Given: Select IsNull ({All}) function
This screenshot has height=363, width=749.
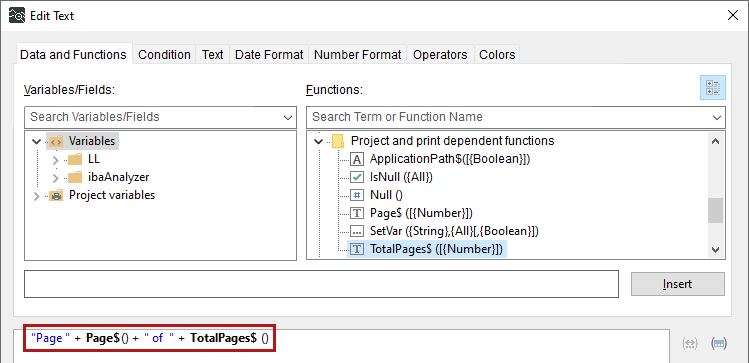Looking at the screenshot, I should tap(401, 177).
